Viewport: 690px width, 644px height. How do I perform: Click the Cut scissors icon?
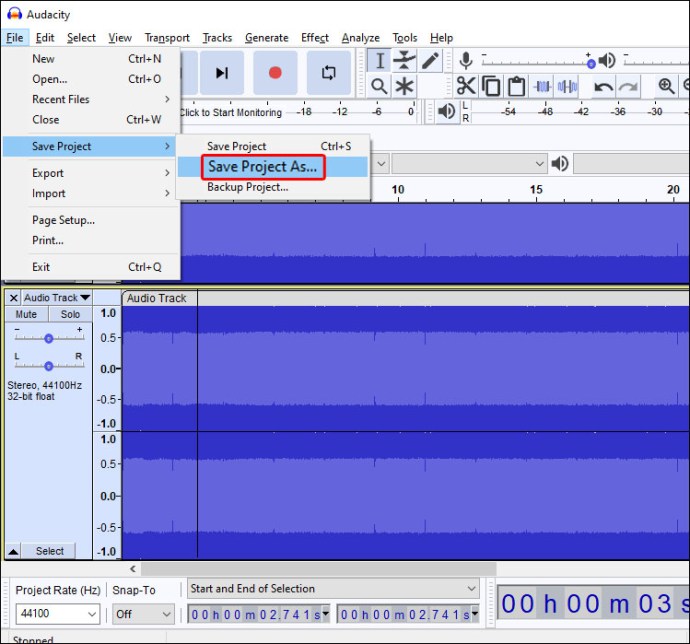point(466,86)
